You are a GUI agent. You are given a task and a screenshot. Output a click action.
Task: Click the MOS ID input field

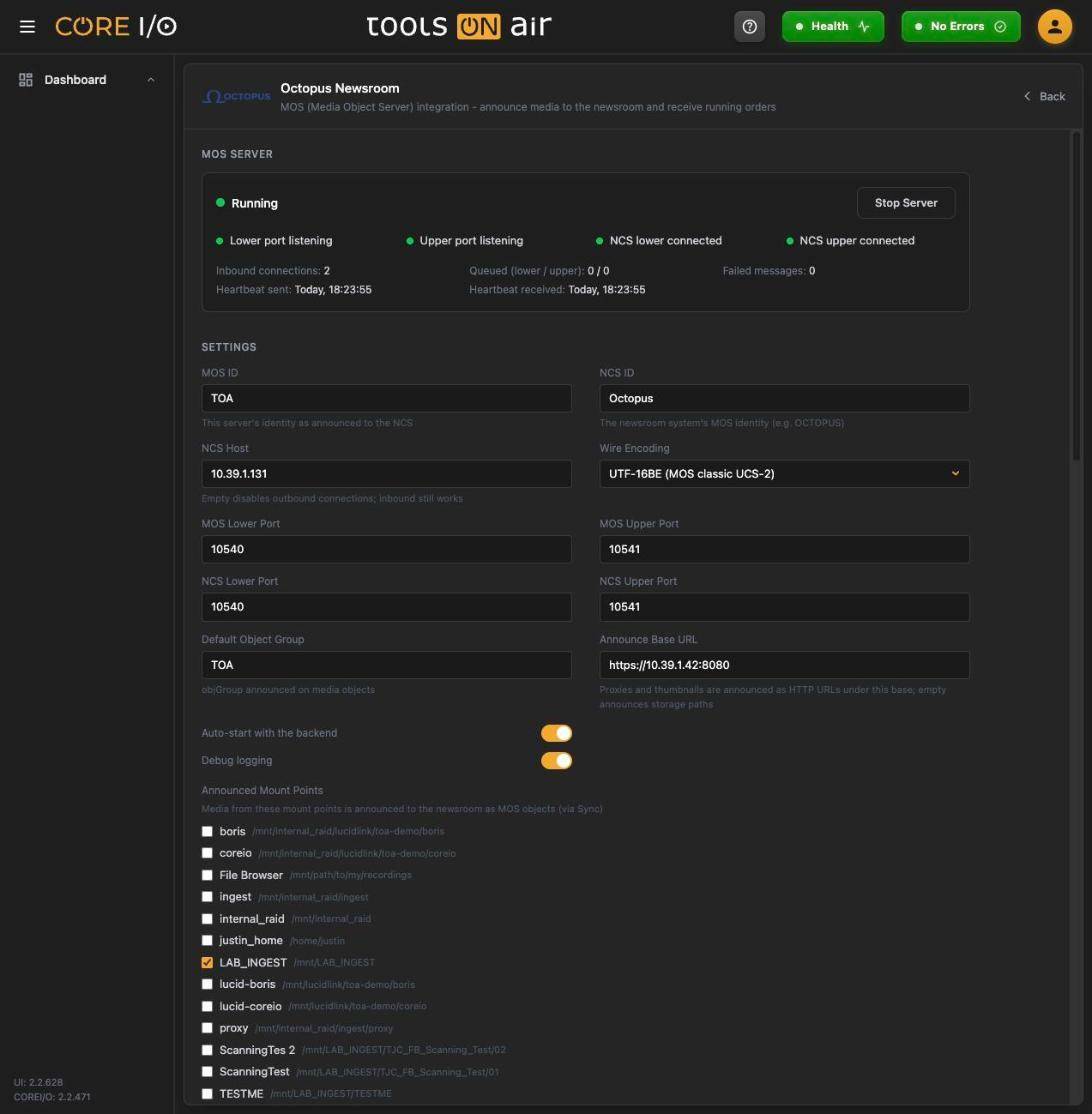click(x=386, y=399)
